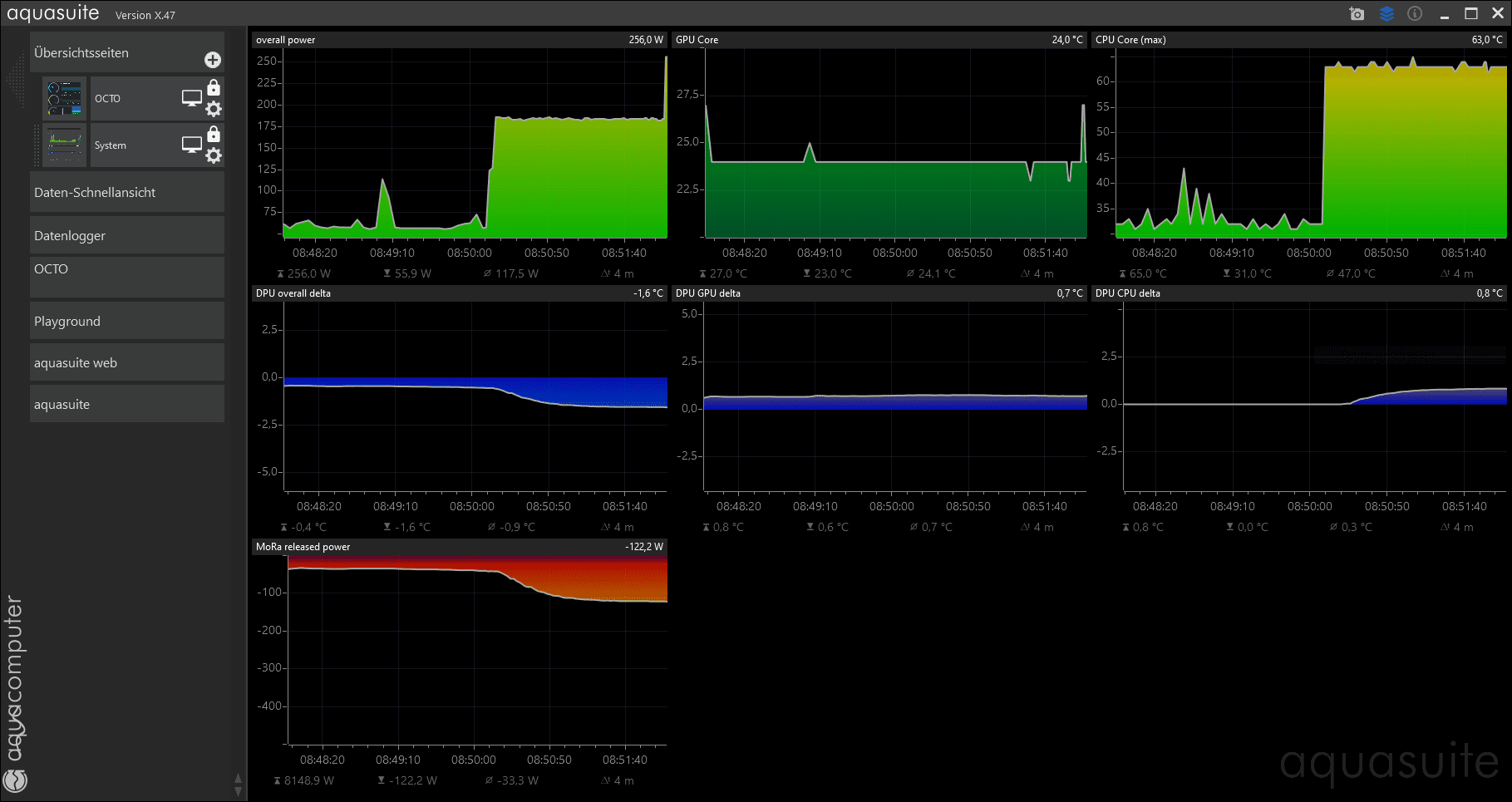Click the CPU Core (max) chart title
The image size is (1512, 802).
pyautogui.click(x=1130, y=40)
